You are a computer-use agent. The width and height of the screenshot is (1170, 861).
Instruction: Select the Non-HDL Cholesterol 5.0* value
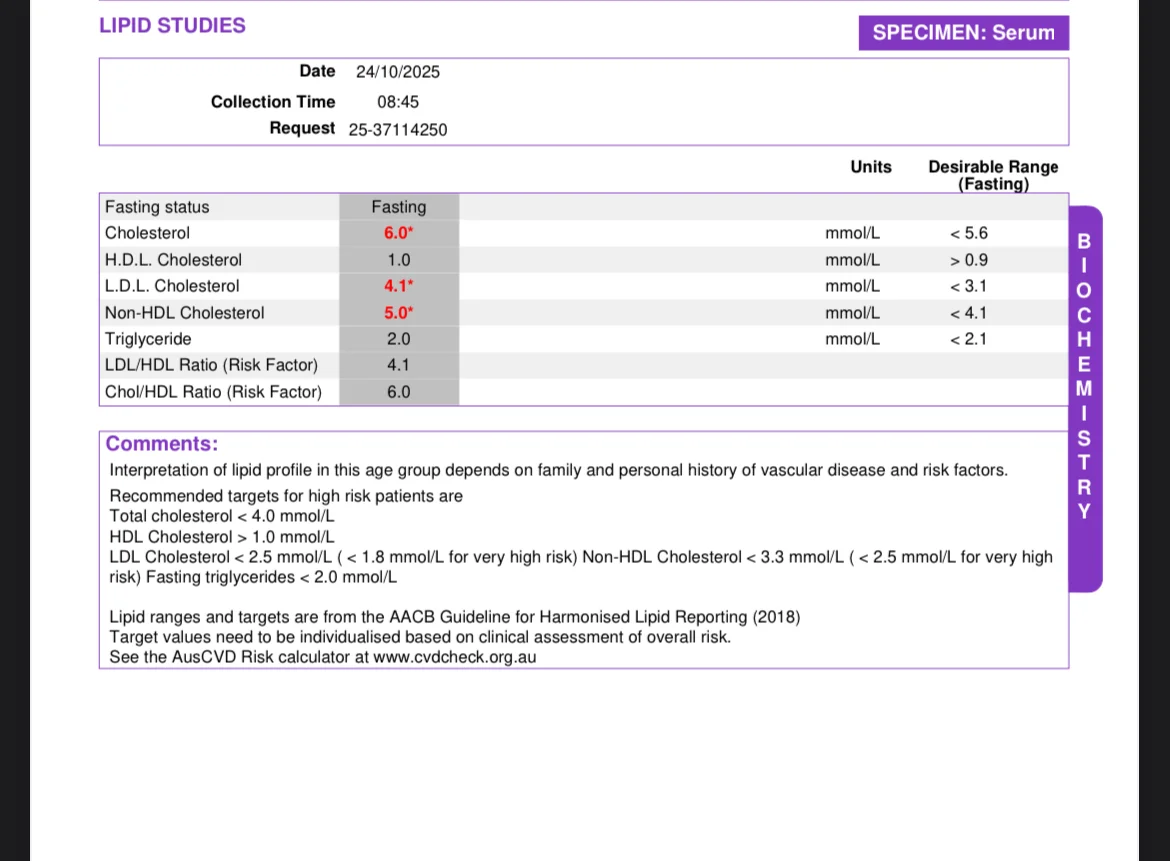[x=398, y=313]
